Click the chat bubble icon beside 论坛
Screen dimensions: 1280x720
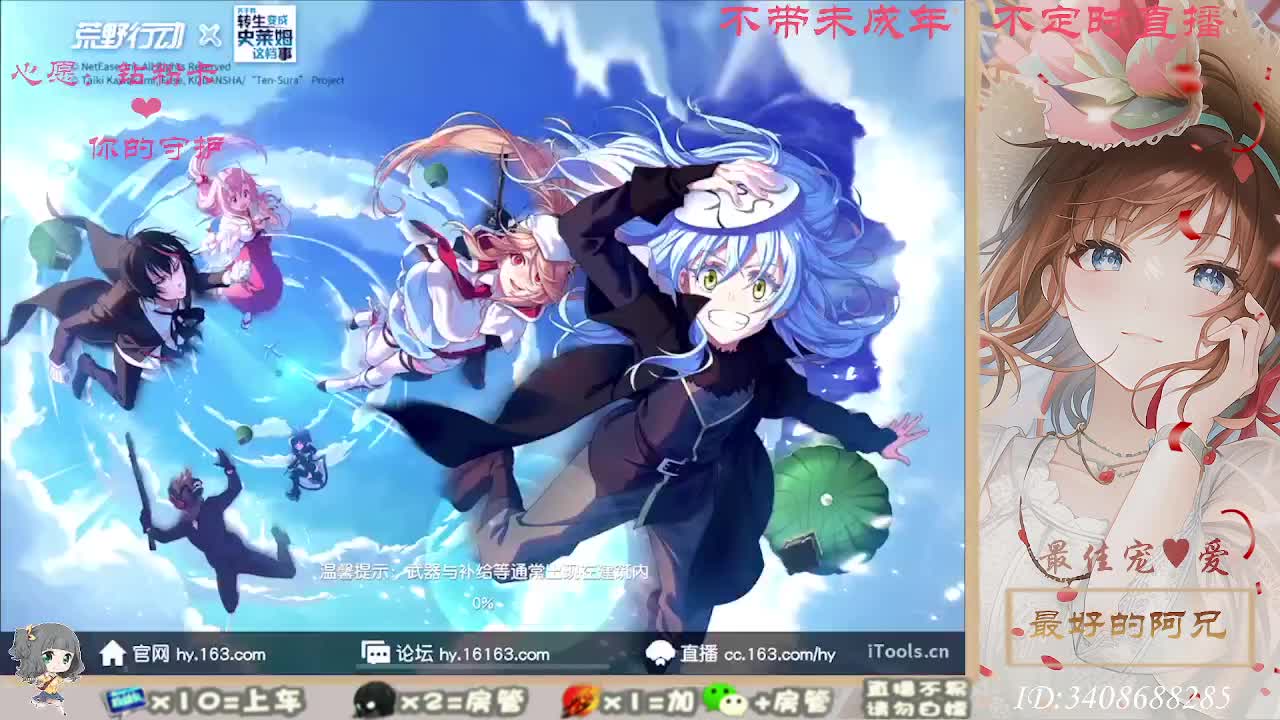375,654
